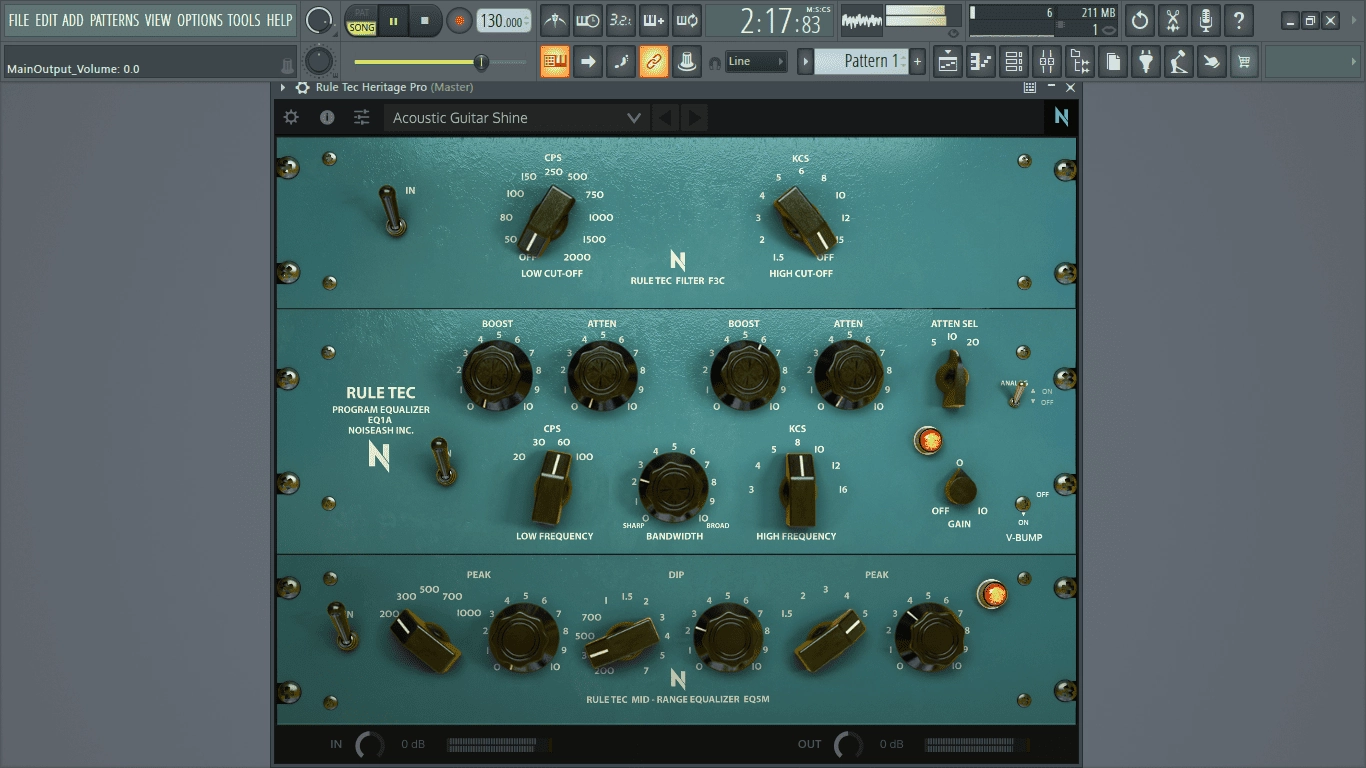This screenshot has height=768, width=1366.
Task: Stop playback
Action: click(x=425, y=21)
